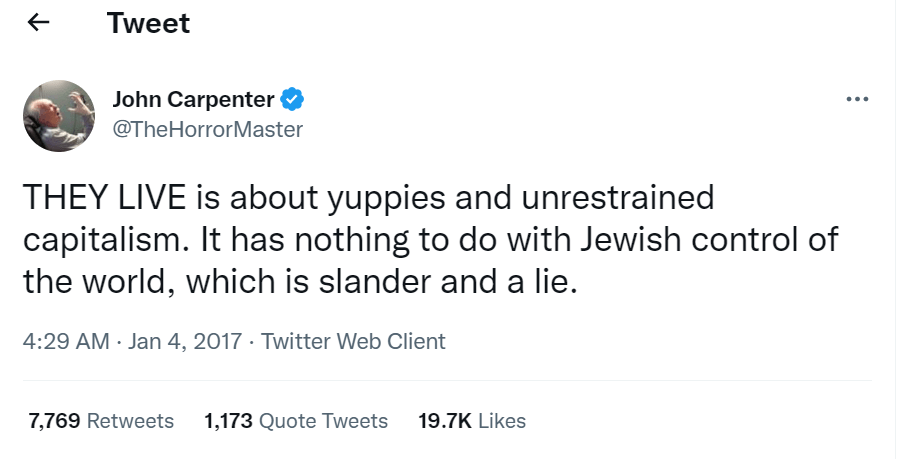Open John Carpenter's profile picture
The image size is (898, 459).
tap(59, 116)
